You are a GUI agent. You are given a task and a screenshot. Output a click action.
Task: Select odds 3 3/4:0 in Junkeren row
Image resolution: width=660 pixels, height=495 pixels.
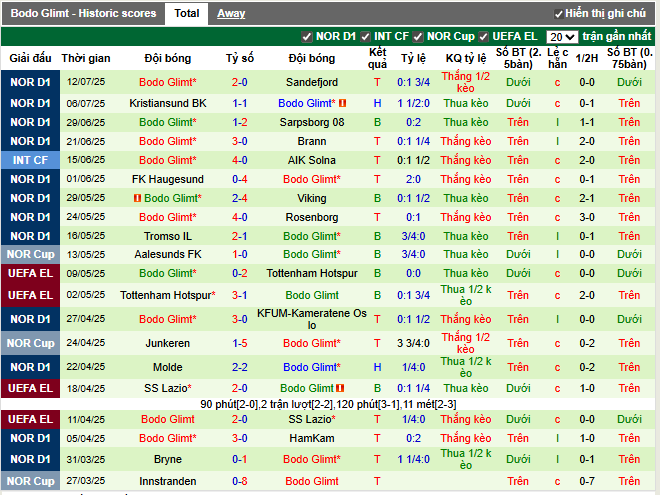click(413, 343)
